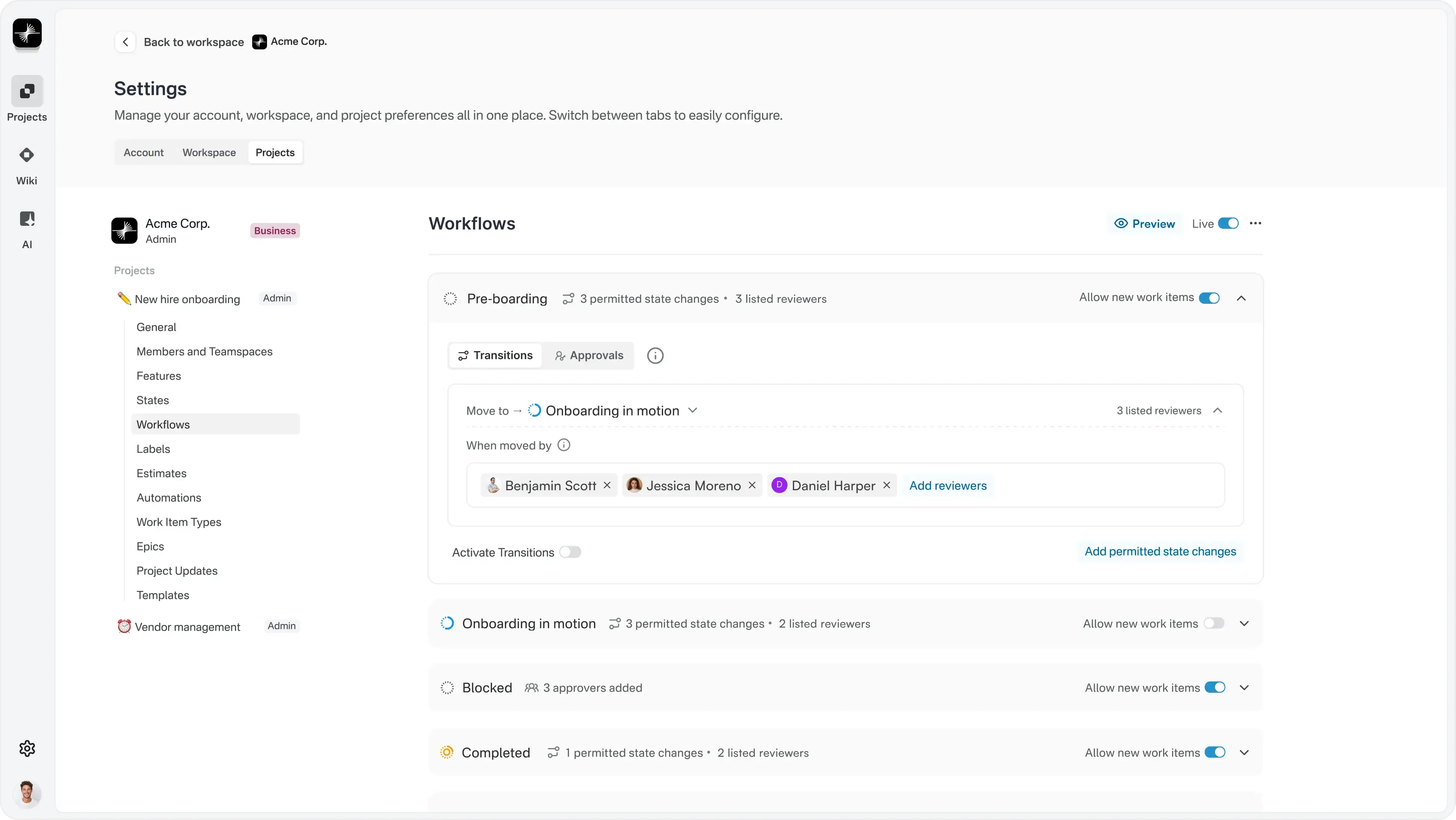Image resolution: width=1456 pixels, height=820 pixels.
Task: Click the info icon beside When moved by
Action: click(563, 445)
